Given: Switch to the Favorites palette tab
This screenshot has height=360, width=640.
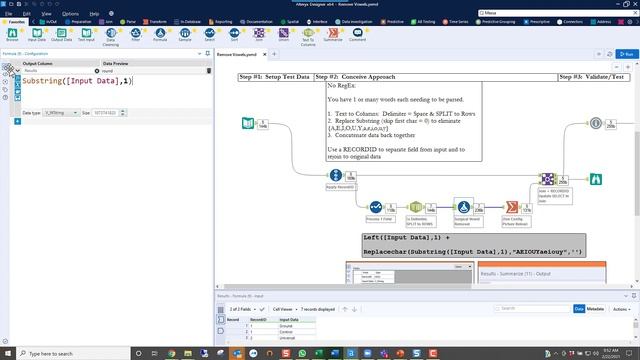Looking at the screenshot, I should click(14, 22).
